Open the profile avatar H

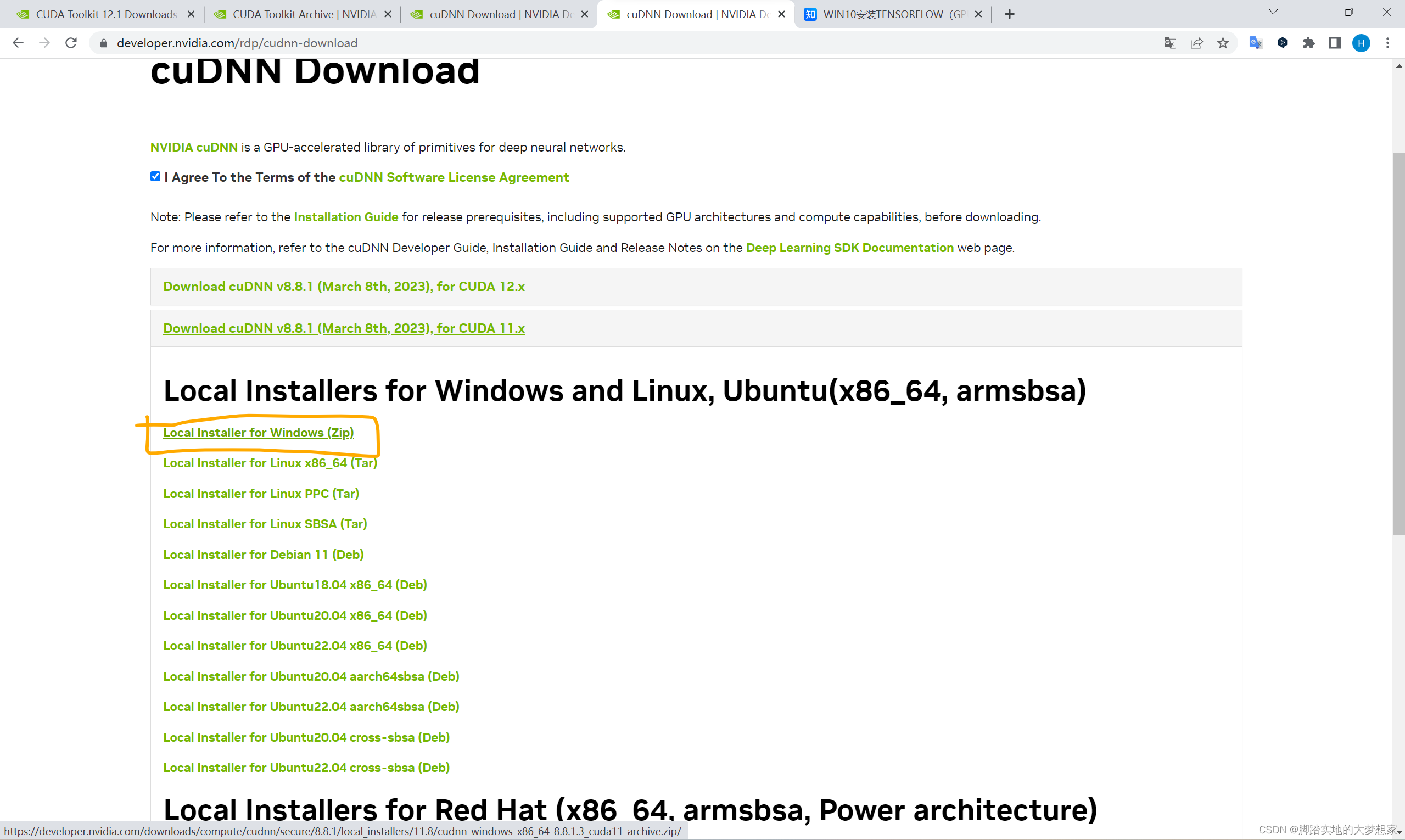1362,43
